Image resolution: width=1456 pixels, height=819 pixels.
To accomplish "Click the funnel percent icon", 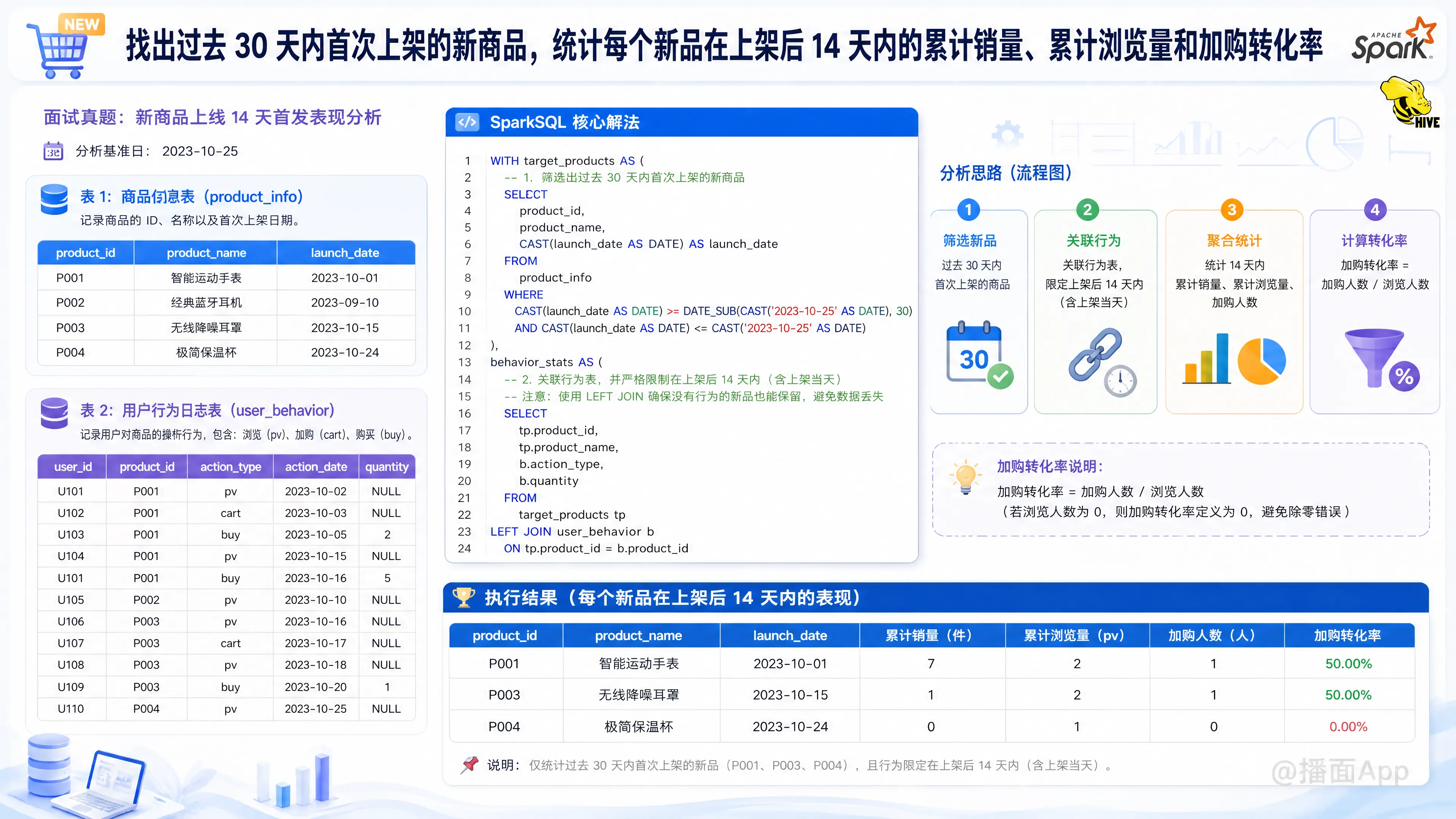I will coord(1382,359).
